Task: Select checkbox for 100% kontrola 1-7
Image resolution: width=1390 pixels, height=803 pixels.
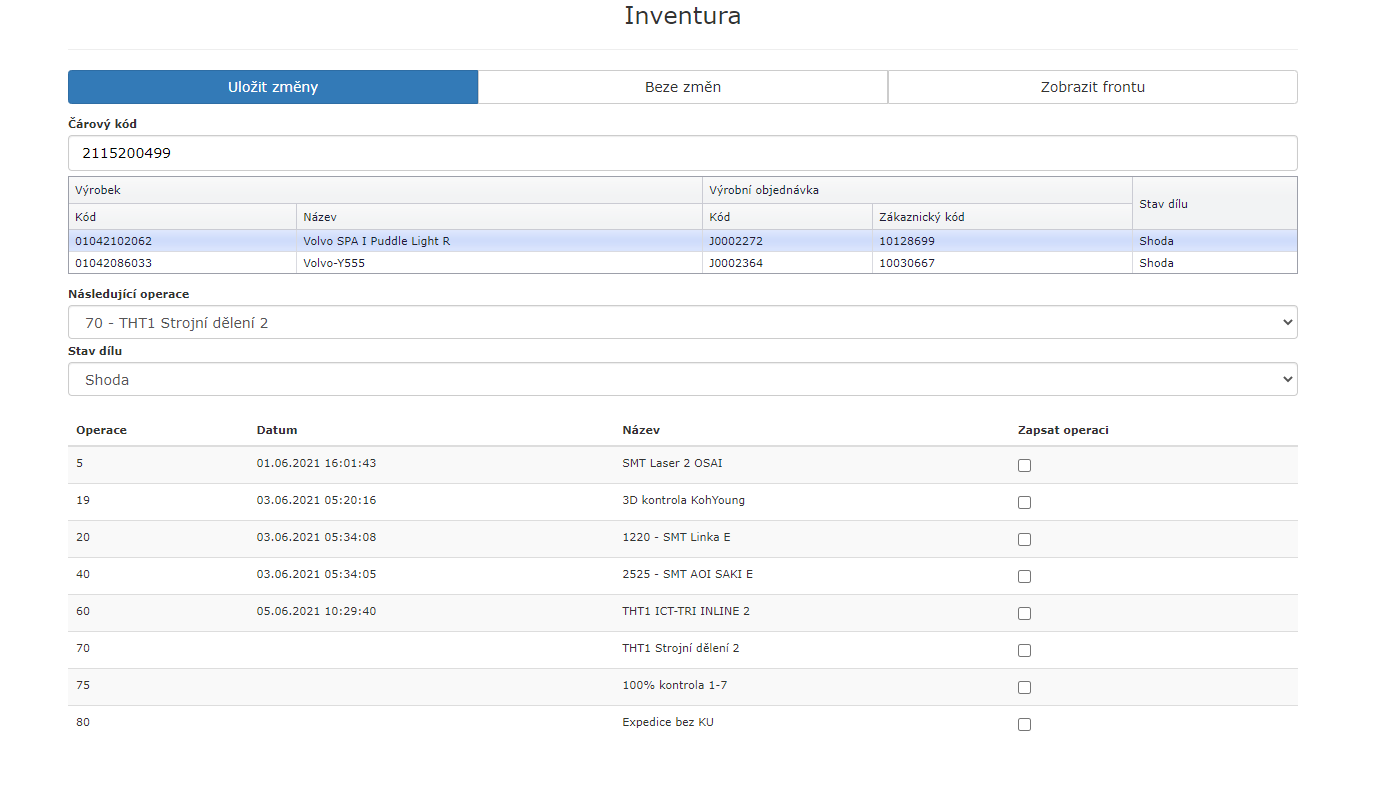Action: pos(1024,687)
